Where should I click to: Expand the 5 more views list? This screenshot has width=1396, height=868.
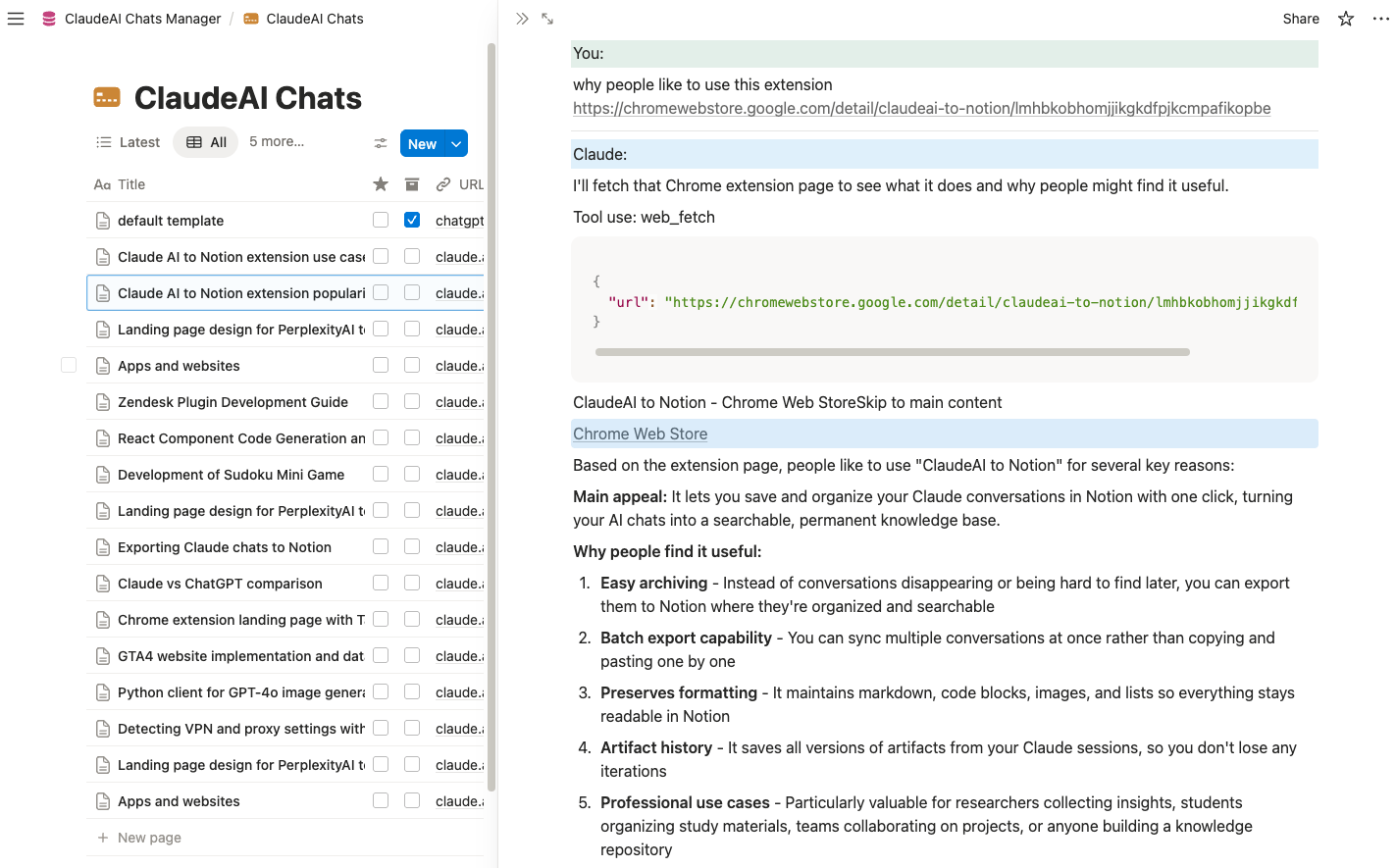(277, 141)
